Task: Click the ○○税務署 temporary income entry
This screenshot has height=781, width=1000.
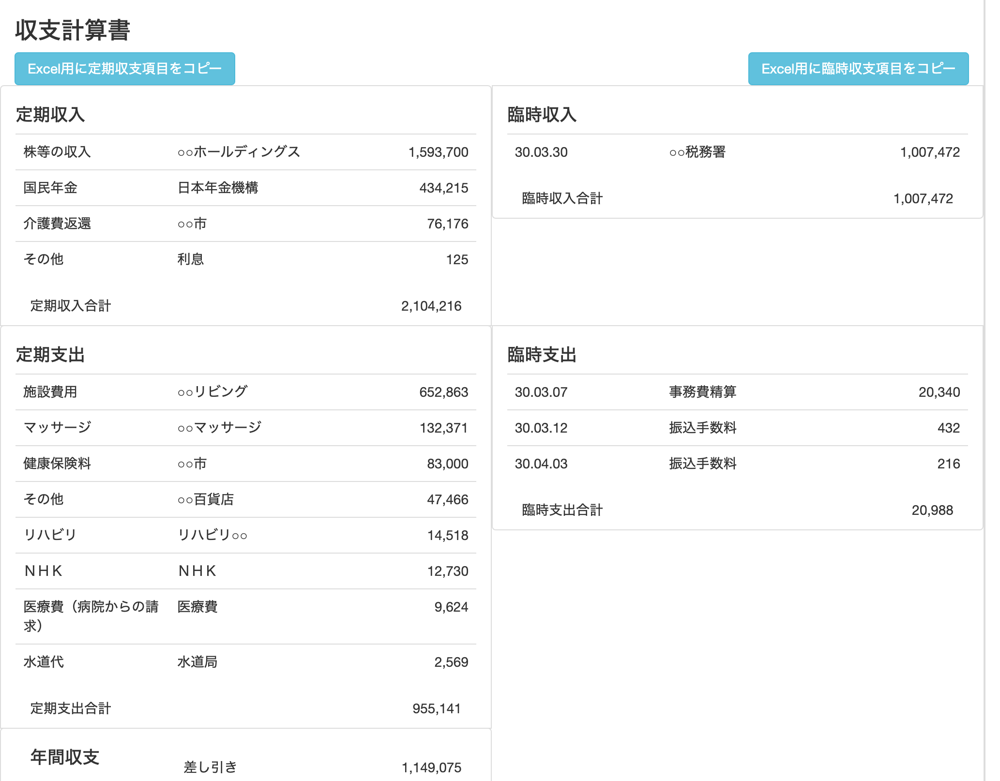Action: (x=697, y=152)
